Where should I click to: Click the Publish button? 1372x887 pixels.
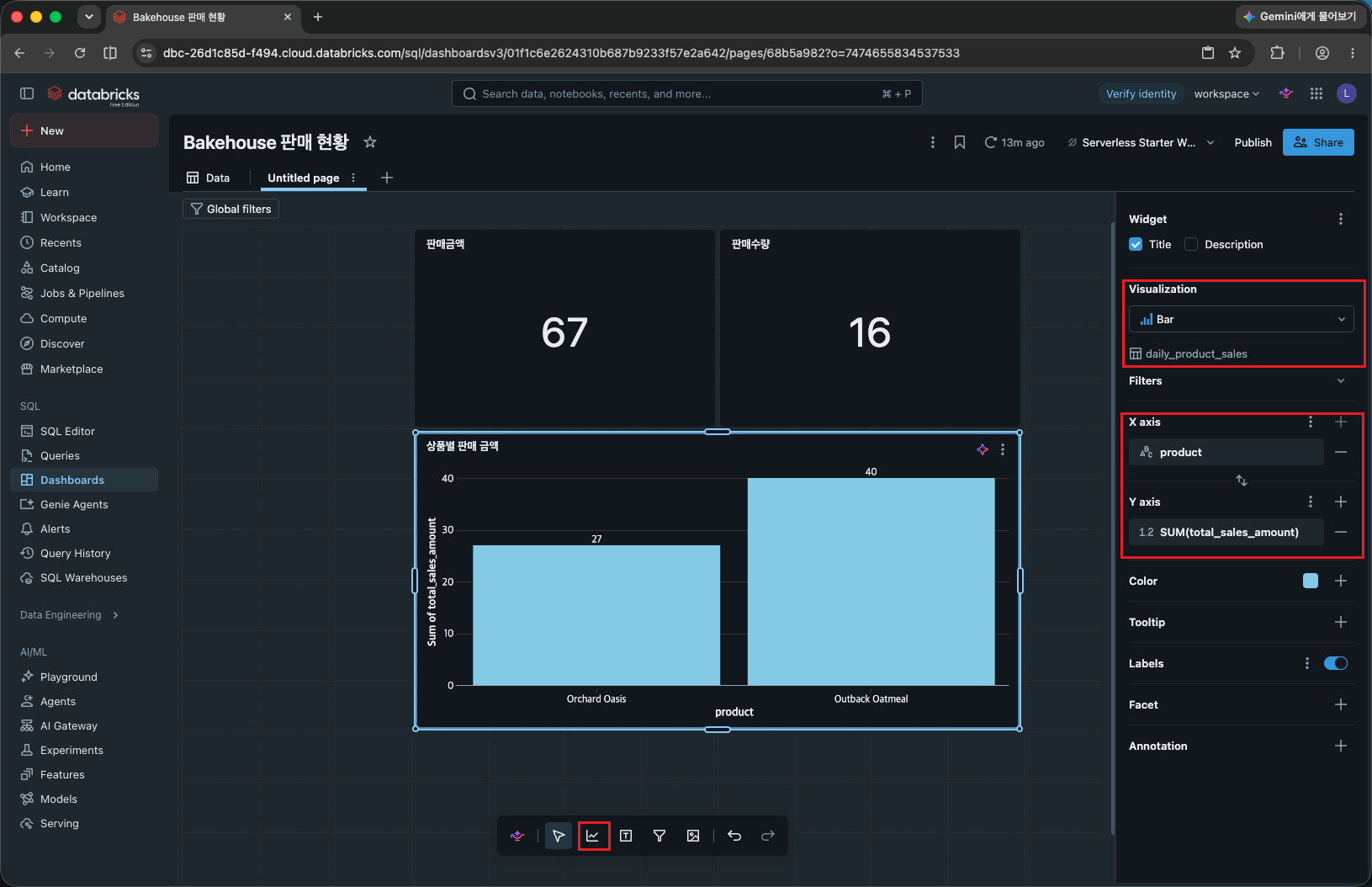point(1253,142)
